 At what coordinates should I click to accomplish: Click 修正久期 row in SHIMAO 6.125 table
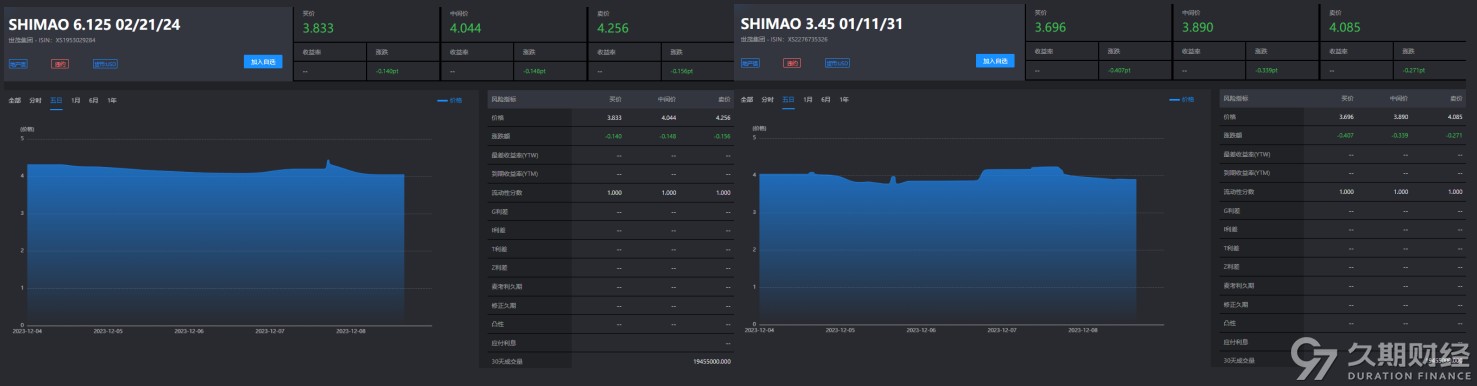coord(612,304)
